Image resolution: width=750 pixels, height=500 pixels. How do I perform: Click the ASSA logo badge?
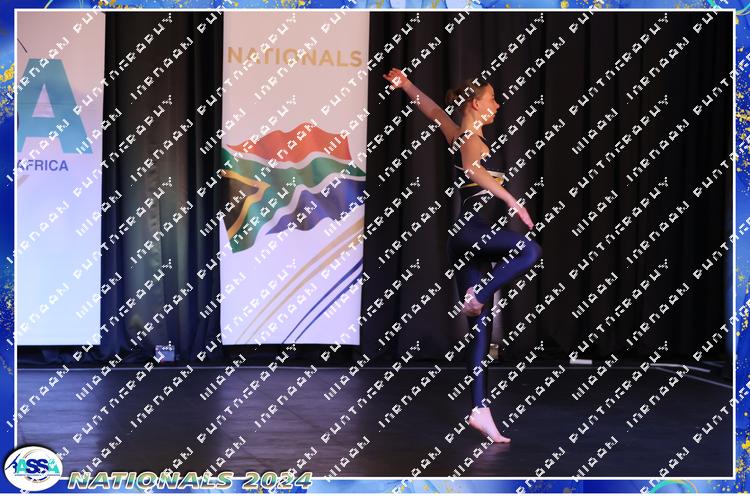(x=33, y=469)
